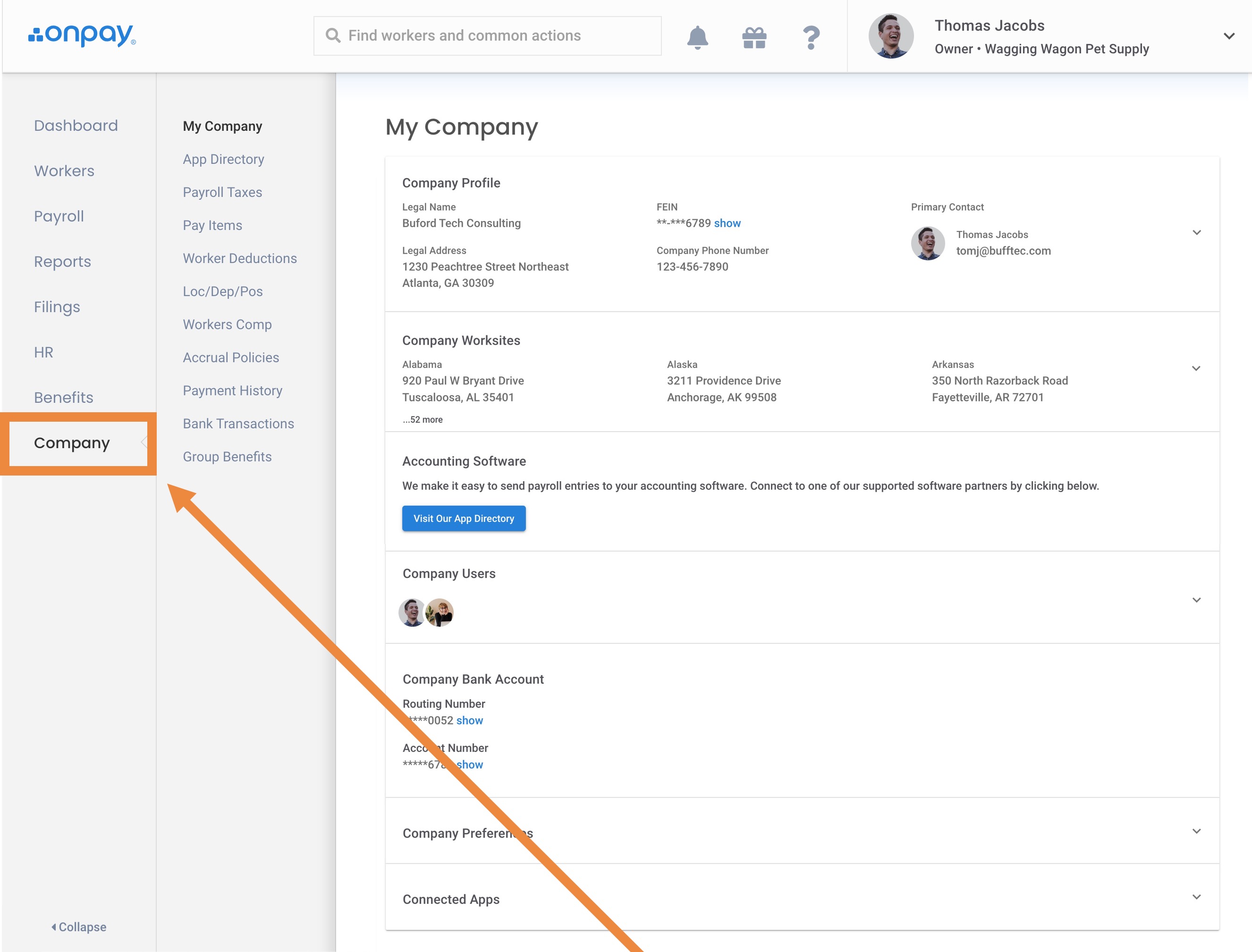Click Thomas Jacobs header profile photo
Viewport: 1252px width, 952px height.
click(x=890, y=36)
